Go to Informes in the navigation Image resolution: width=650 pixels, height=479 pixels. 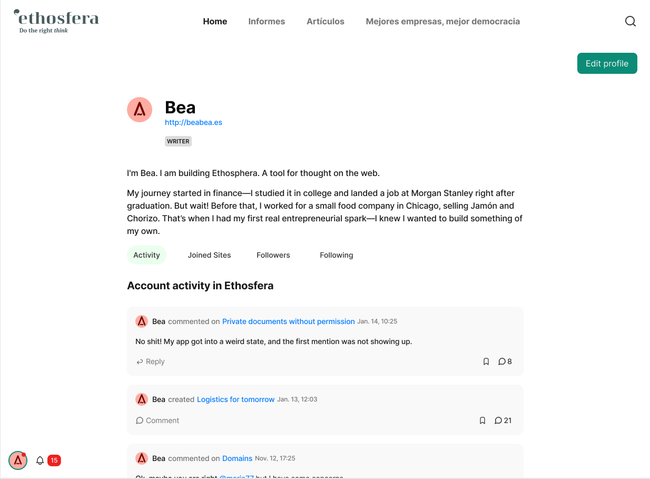(266, 21)
